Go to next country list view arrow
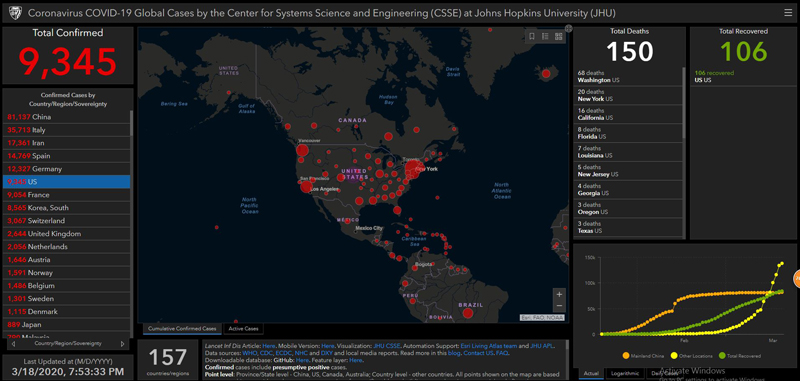 (x=122, y=344)
